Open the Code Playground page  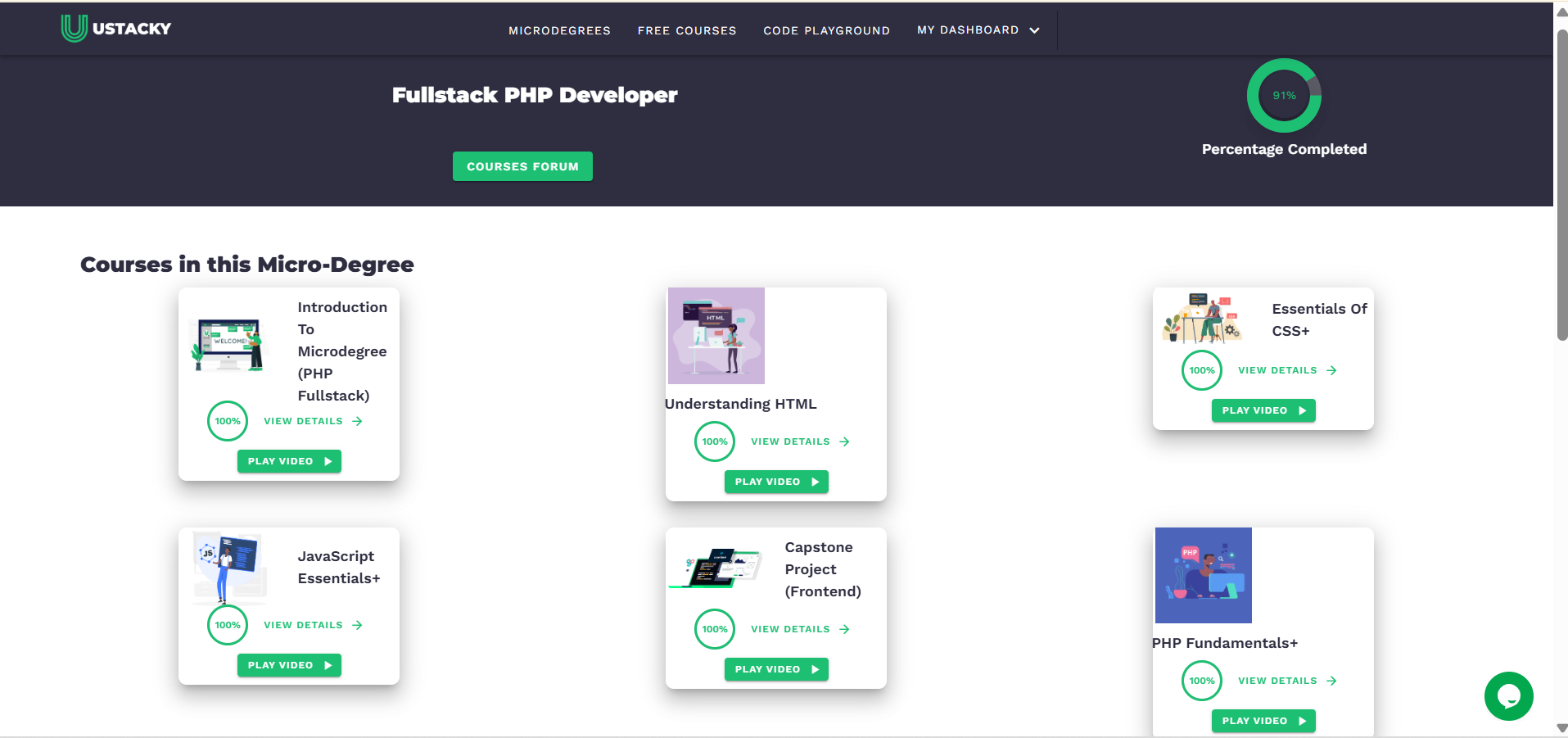pyautogui.click(x=826, y=30)
